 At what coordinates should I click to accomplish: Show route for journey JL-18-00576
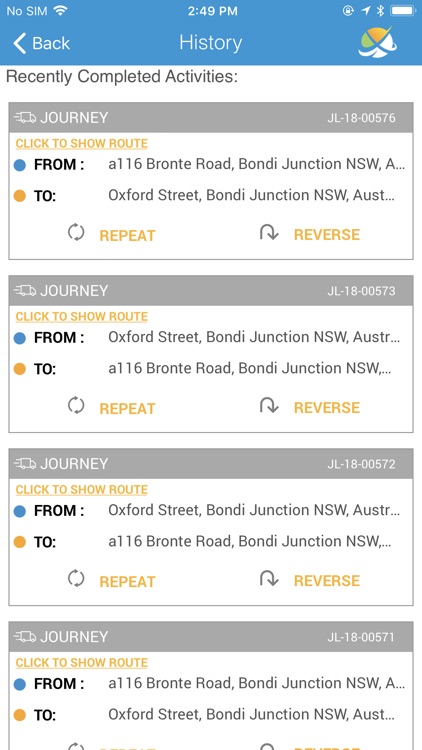click(82, 143)
